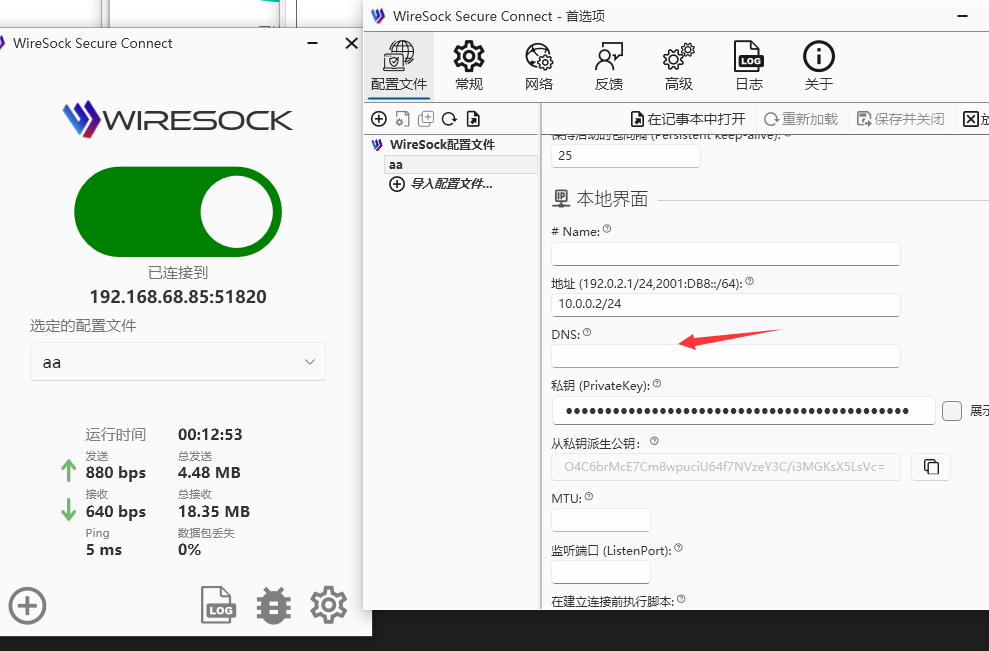Click the empty DNS input field
This screenshot has width=989, height=651.
click(x=725, y=356)
